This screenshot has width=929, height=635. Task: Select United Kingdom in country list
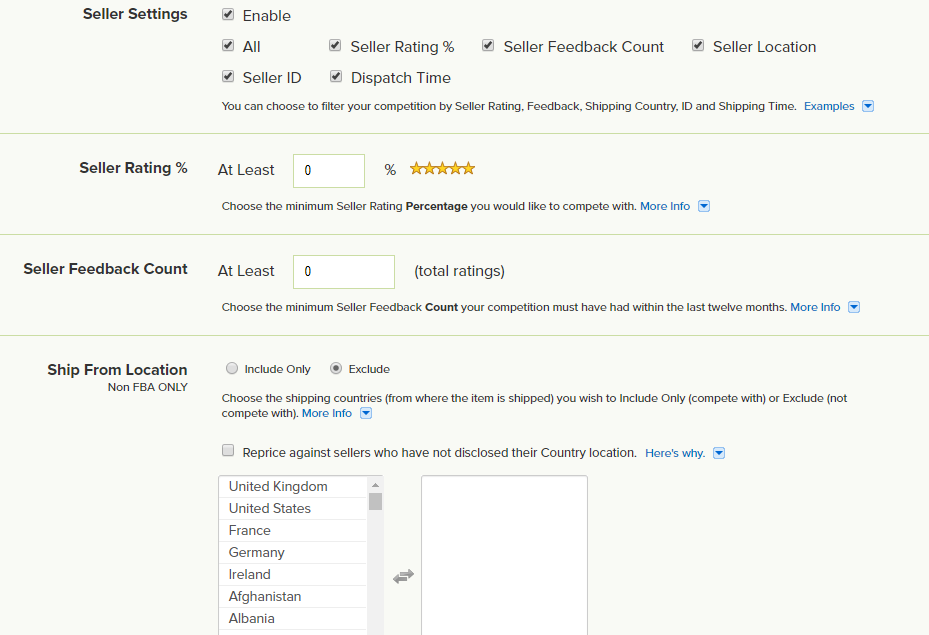pyautogui.click(x=278, y=486)
